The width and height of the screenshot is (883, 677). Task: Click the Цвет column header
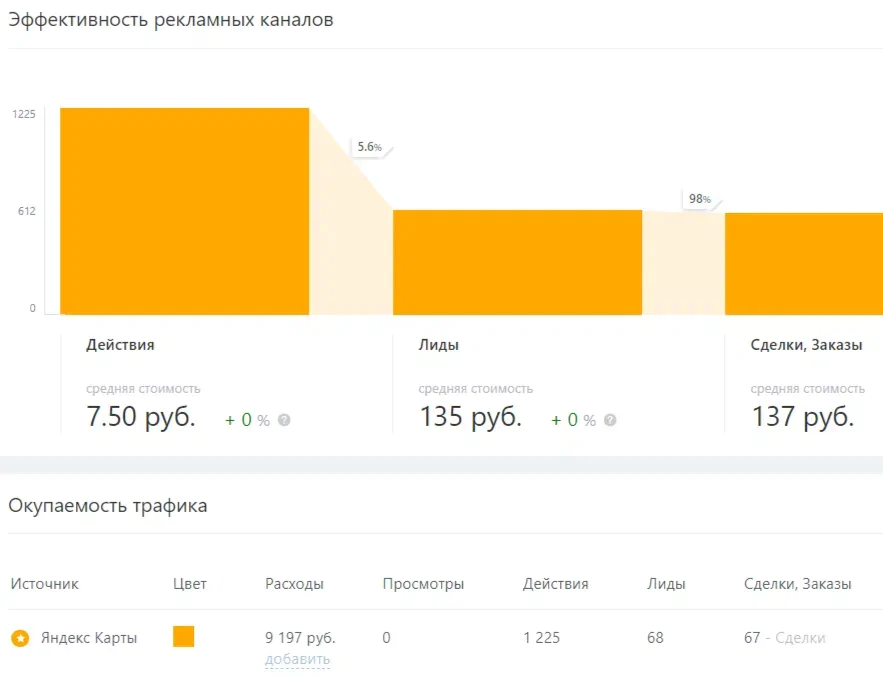pos(190,584)
